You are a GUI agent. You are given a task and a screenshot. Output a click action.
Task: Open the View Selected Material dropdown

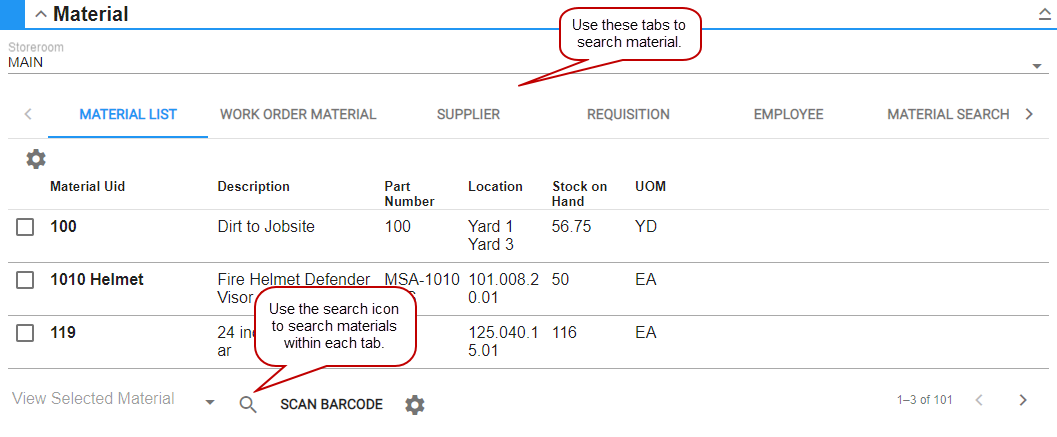pyautogui.click(x=113, y=399)
